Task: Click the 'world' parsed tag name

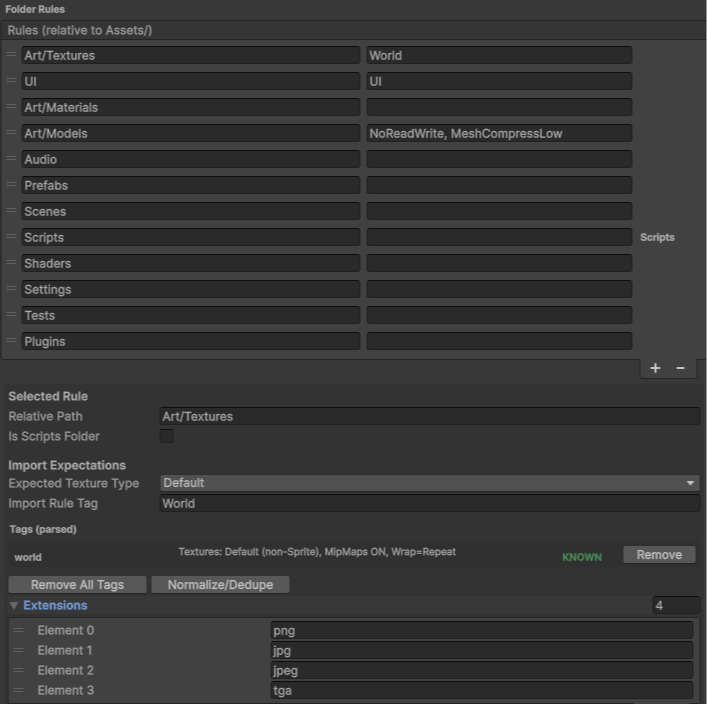Action: [x=28, y=557]
